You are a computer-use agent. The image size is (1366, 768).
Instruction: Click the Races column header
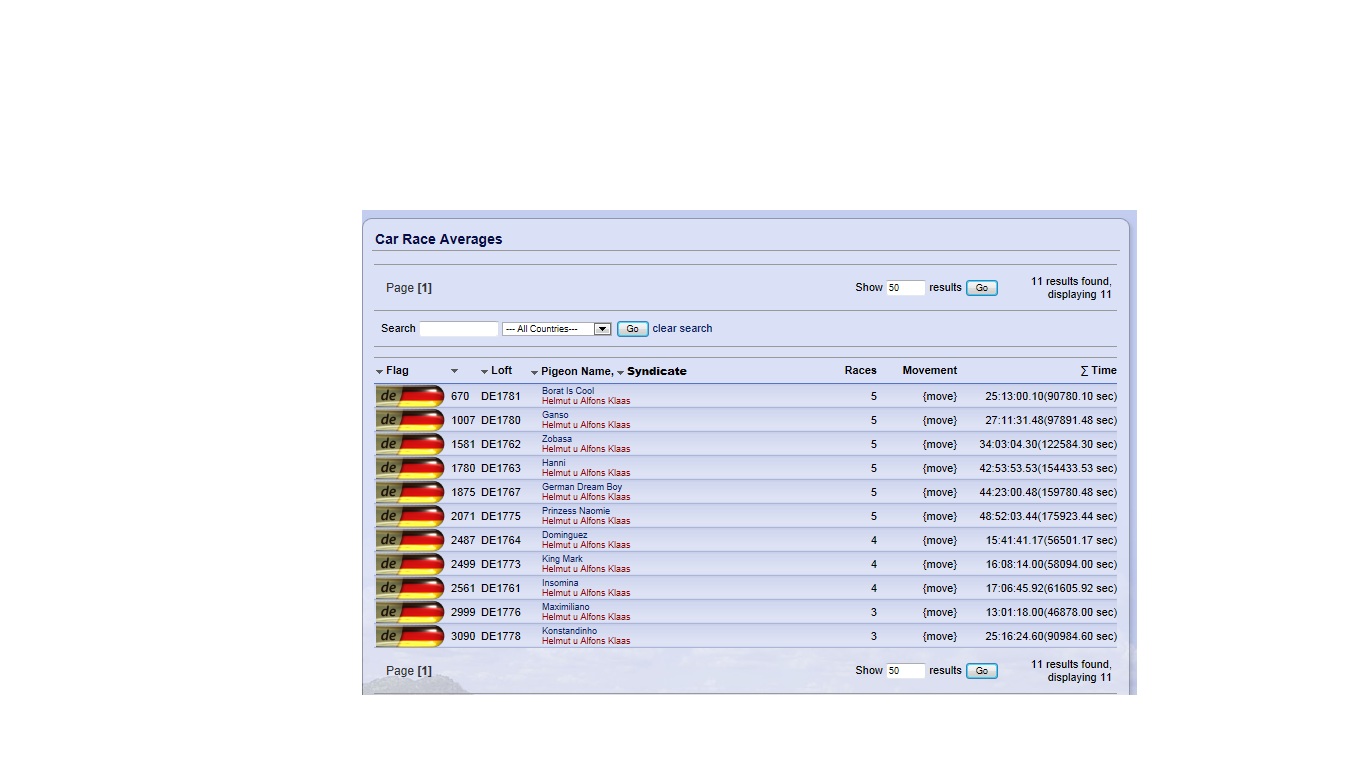point(860,370)
